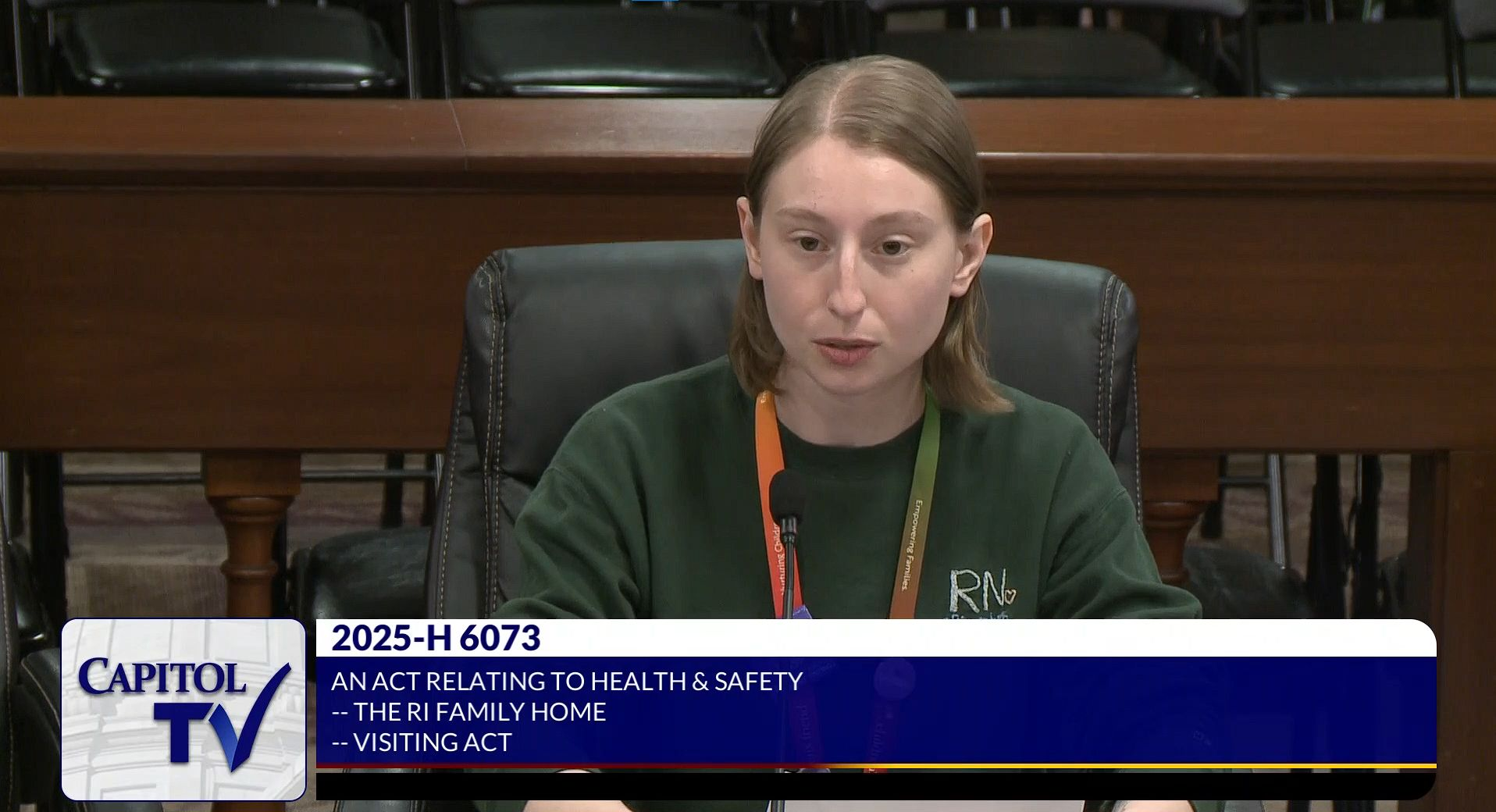Click the turned wooden table leg on left
1496x812 pixels.
(x=250, y=531)
